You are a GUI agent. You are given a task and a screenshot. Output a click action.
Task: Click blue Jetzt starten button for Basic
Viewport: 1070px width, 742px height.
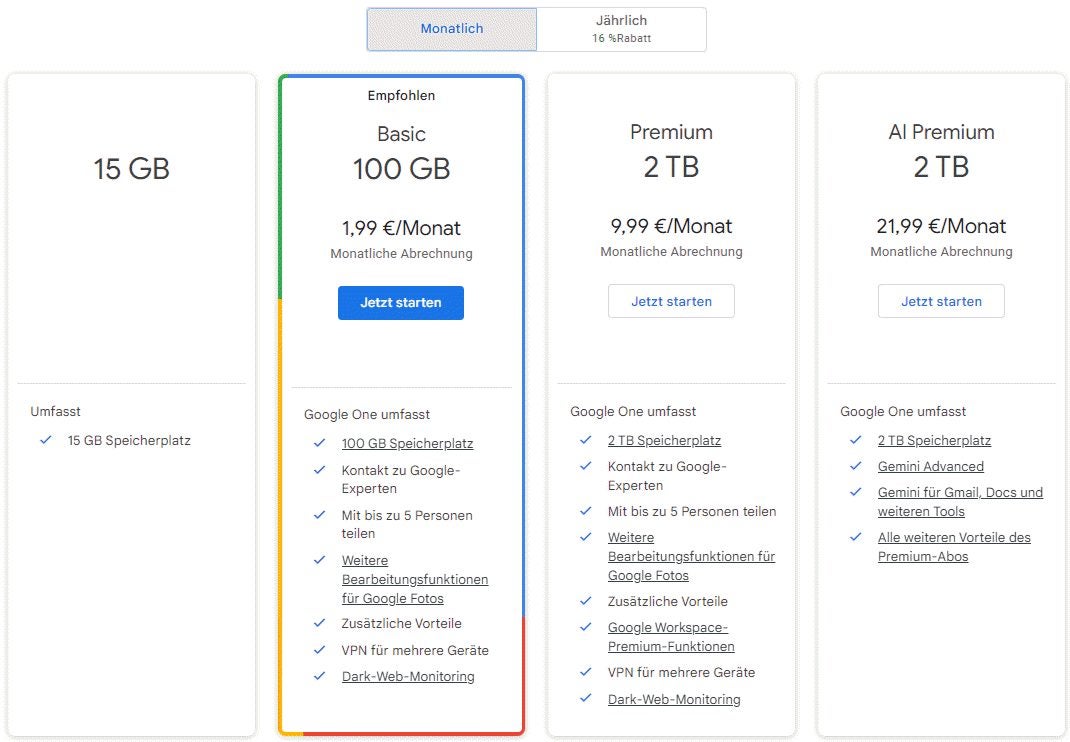[x=401, y=302]
